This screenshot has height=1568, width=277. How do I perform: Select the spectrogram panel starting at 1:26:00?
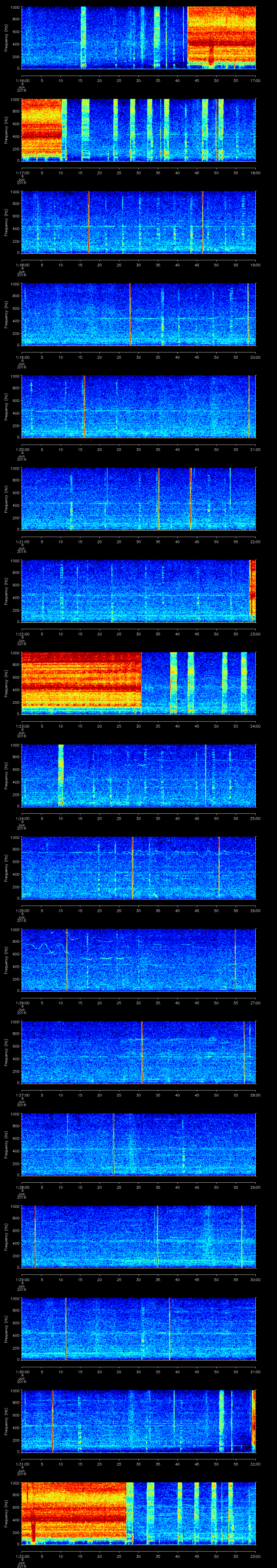pos(138,960)
